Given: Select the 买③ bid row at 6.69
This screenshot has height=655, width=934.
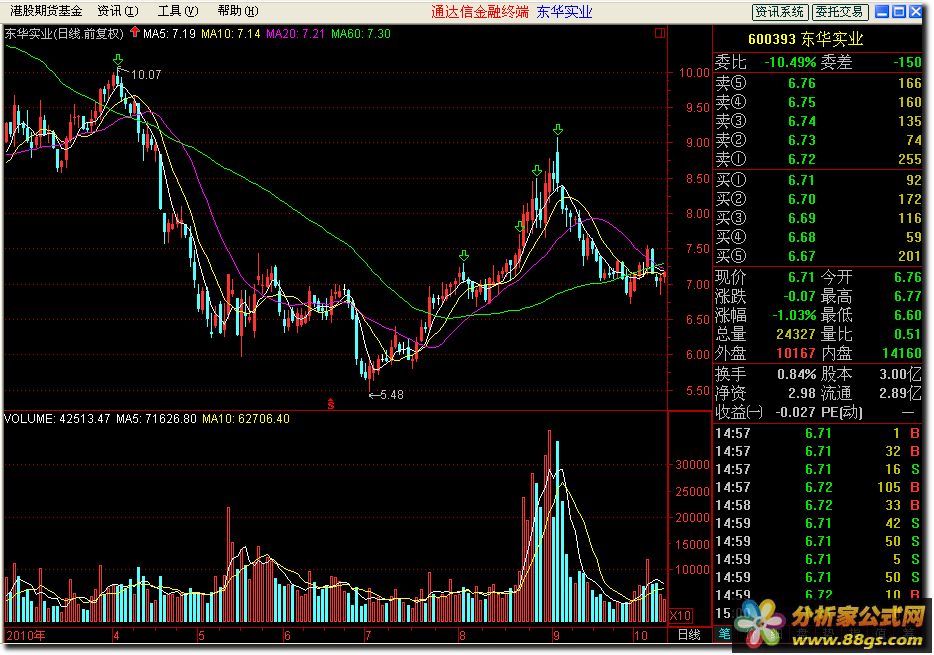Looking at the screenshot, I should click(818, 219).
